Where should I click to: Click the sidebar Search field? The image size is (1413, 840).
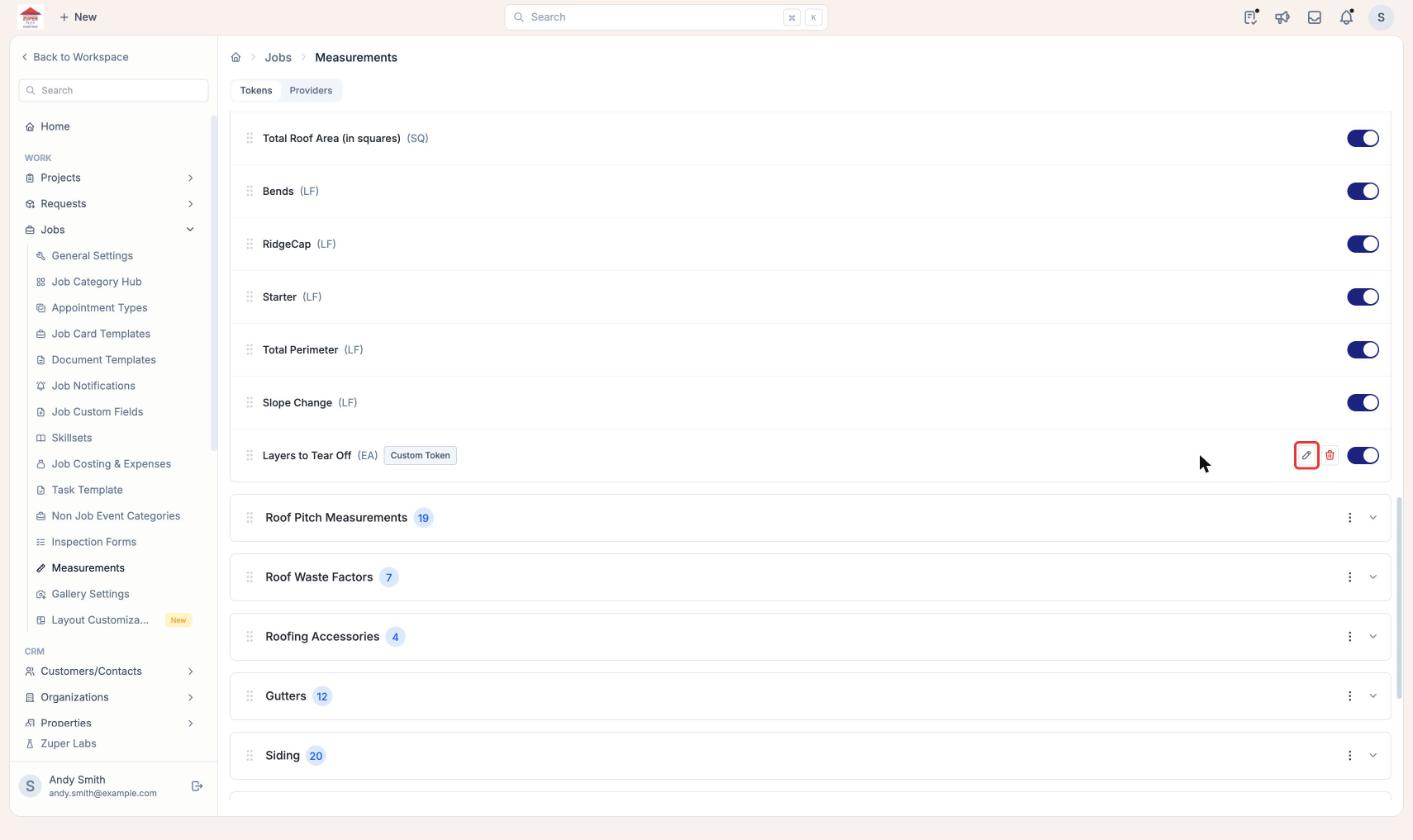pos(113,90)
